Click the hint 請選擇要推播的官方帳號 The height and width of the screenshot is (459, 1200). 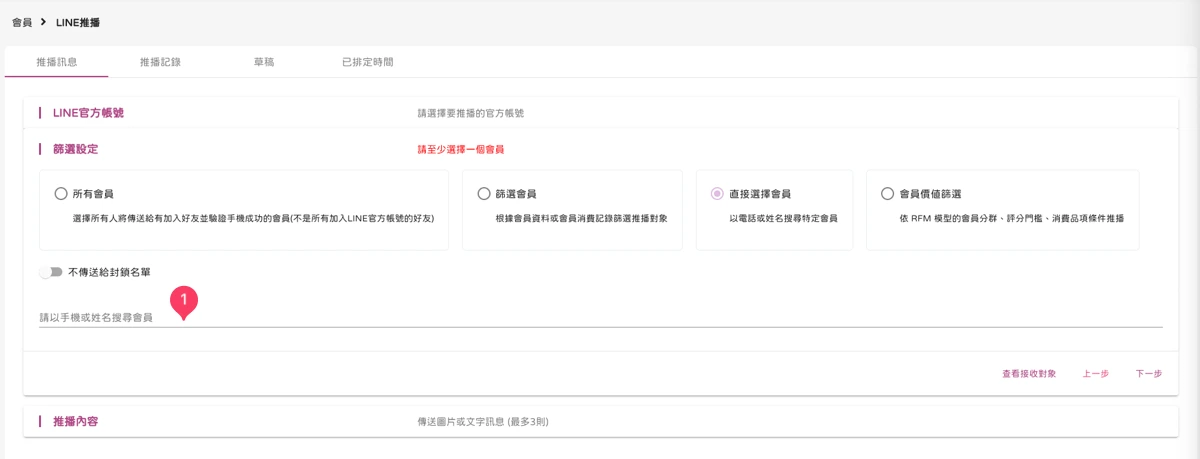tap(470, 113)
